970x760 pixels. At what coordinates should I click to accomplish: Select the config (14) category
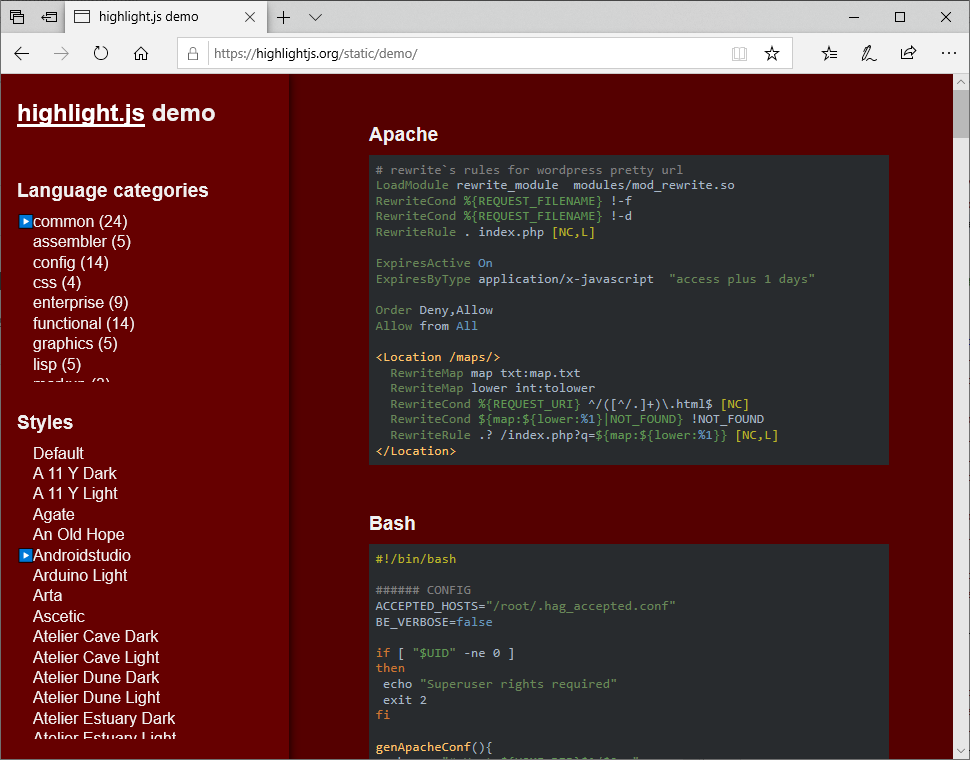(71, 263)
